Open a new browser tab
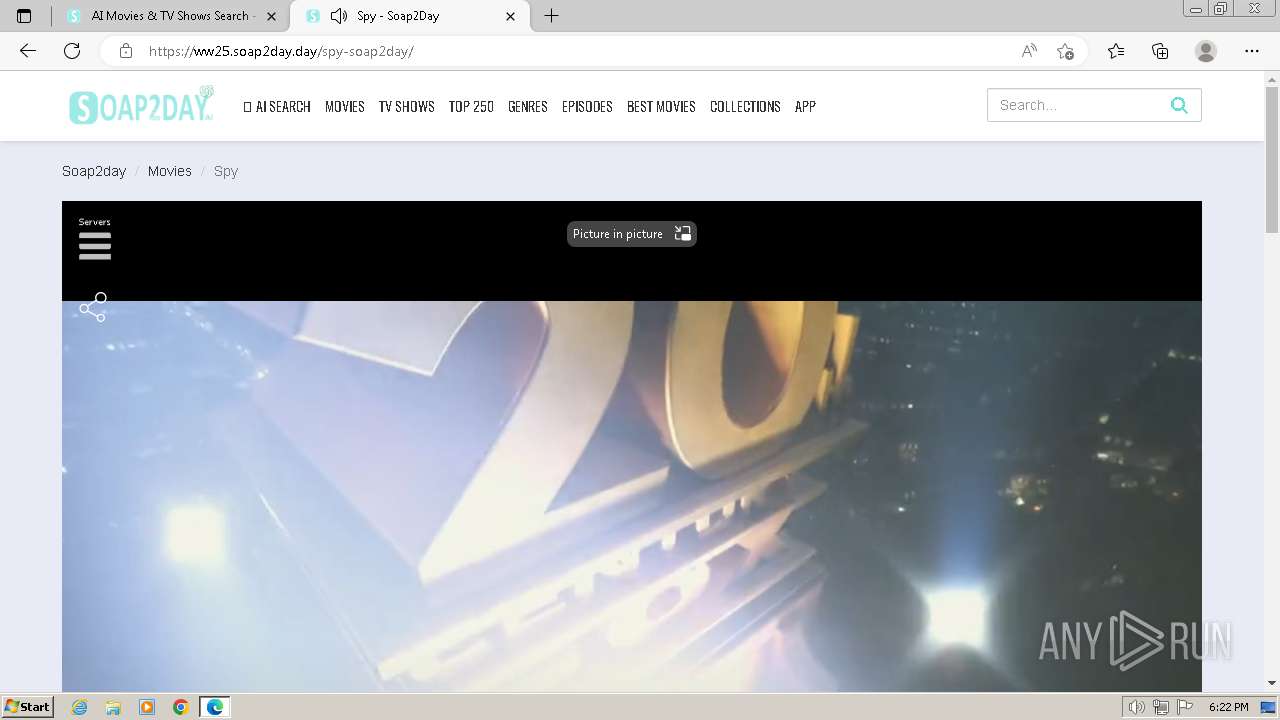Viewport: 1280px width, 720px height. click(551, 16)
